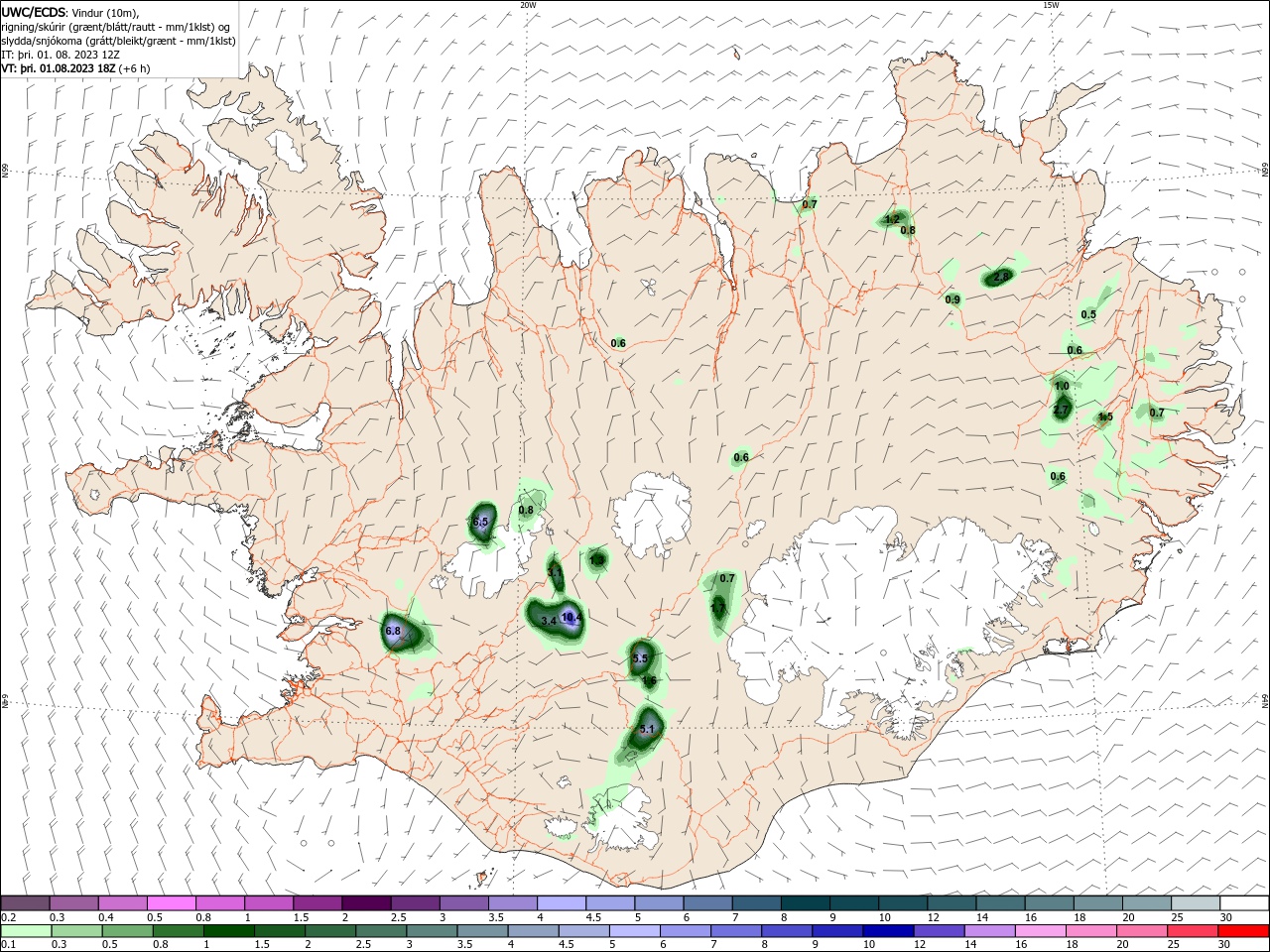Pick the dark teal swatch labeled 8 in the top legend
This screenshot has width=1270, height=952.
806,903
